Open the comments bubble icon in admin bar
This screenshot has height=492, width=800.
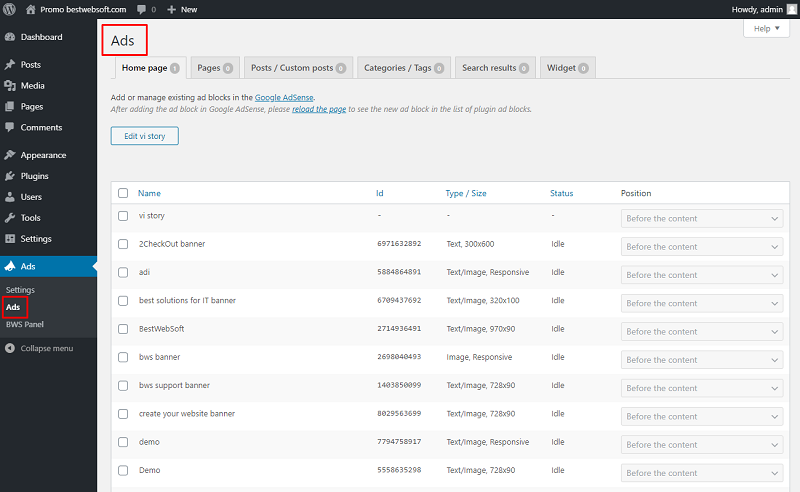point(141,9)
